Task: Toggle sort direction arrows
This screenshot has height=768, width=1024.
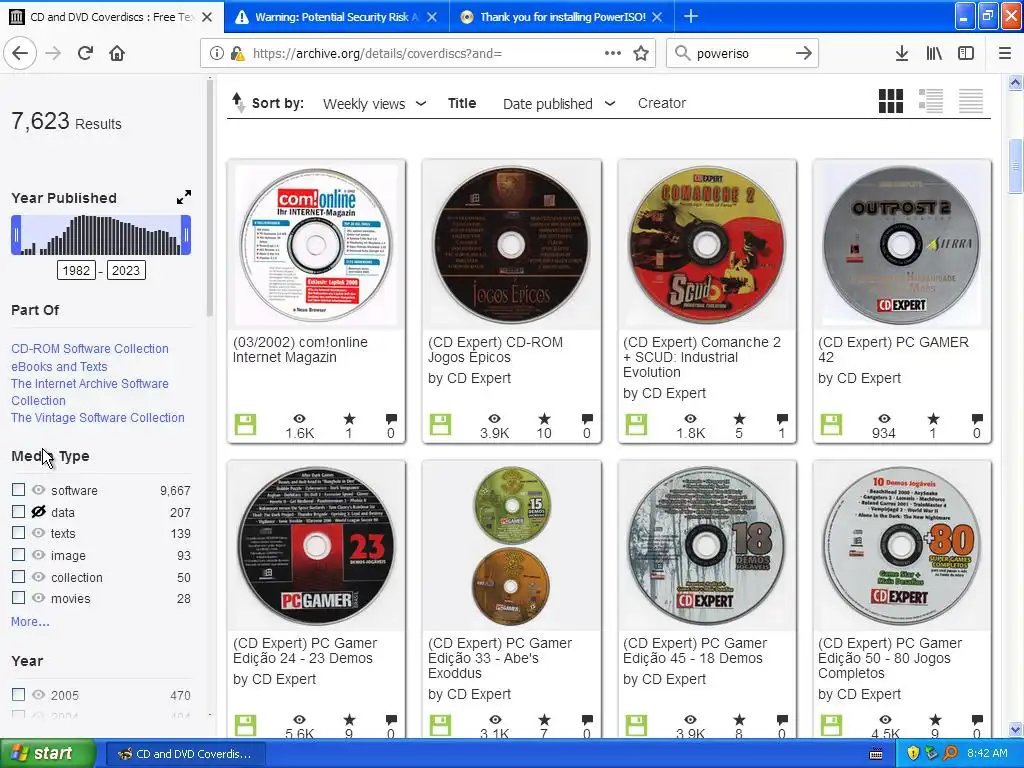Action: click(x=238, y=103)
